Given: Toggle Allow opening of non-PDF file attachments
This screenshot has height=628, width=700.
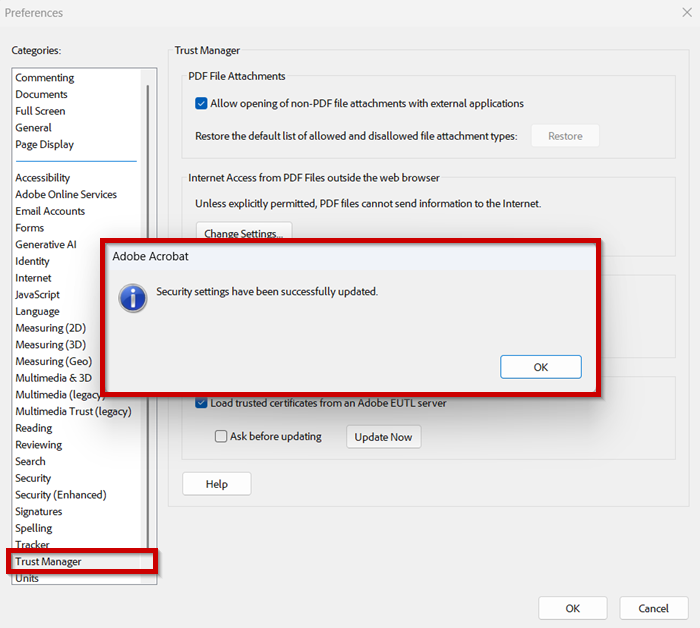Looking at the screenshot, I should click(x=201, y=103).
